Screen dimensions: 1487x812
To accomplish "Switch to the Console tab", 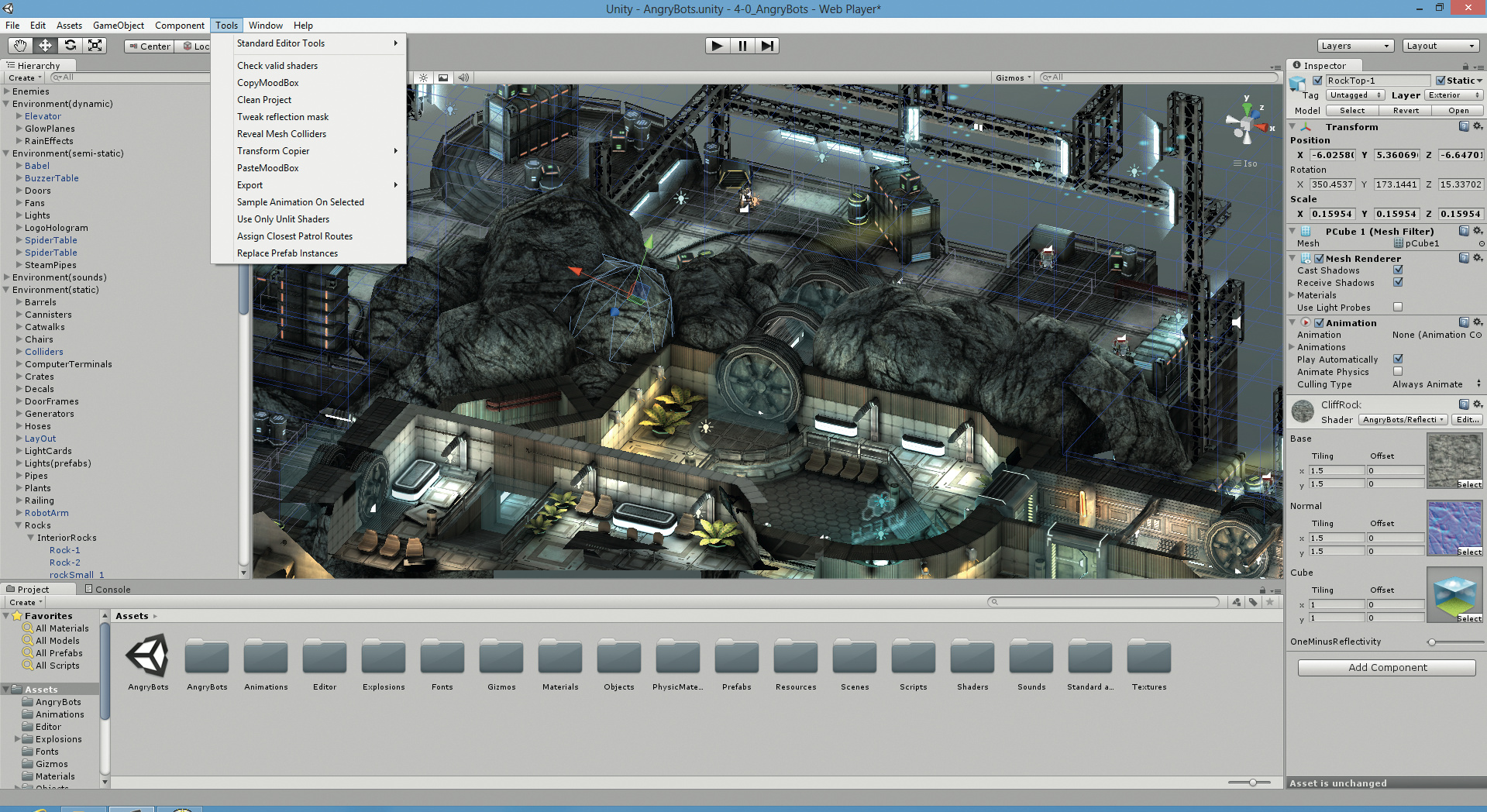I will pos(108,590).
